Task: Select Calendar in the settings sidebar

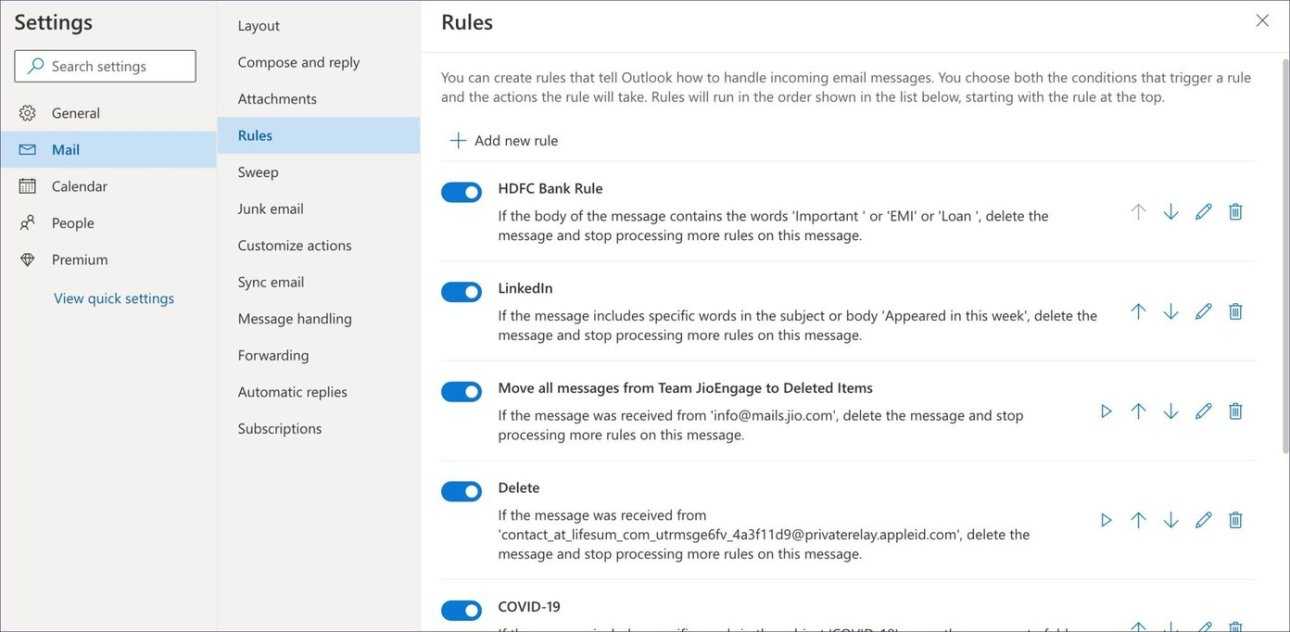Action: [x=79, y=186]
